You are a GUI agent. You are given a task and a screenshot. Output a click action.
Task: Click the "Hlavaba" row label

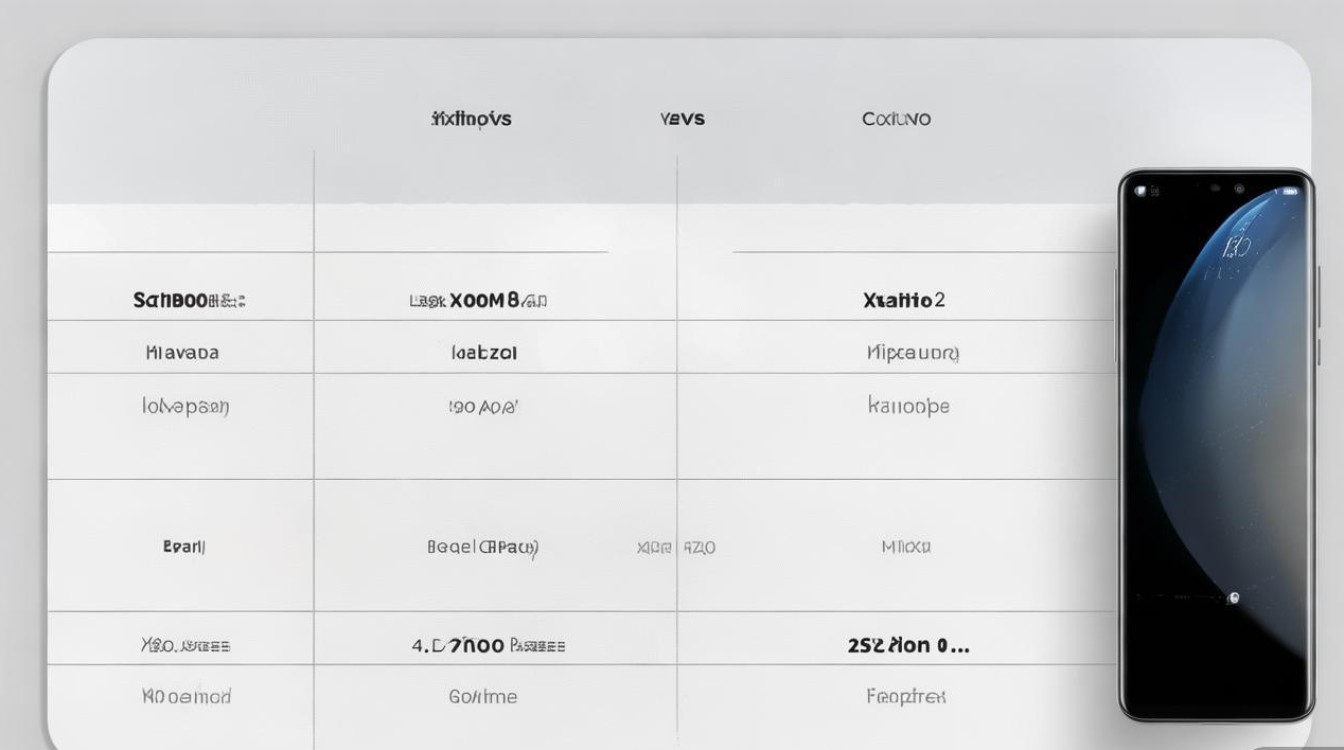pyautogui.click(x=182, y=352)
